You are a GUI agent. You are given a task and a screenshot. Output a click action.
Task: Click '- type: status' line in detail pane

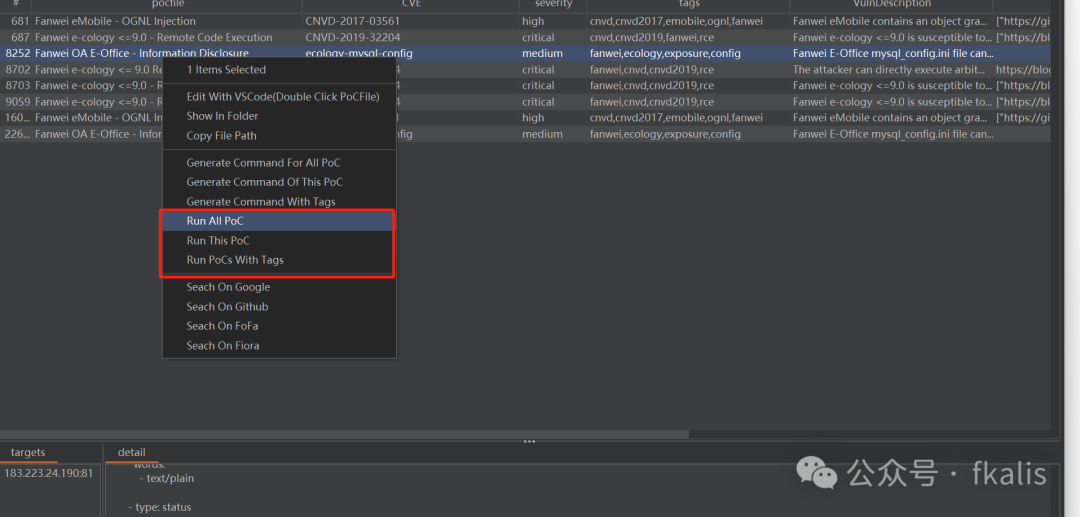(159, 507)
